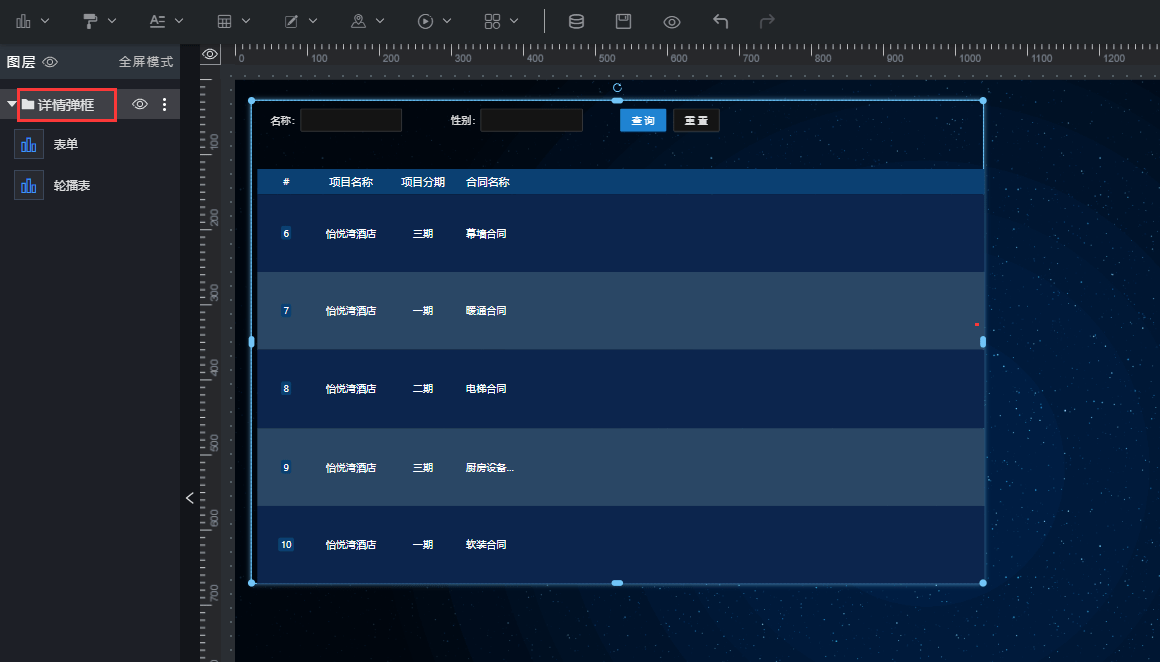Undo the last action

(x=720, y=21)
